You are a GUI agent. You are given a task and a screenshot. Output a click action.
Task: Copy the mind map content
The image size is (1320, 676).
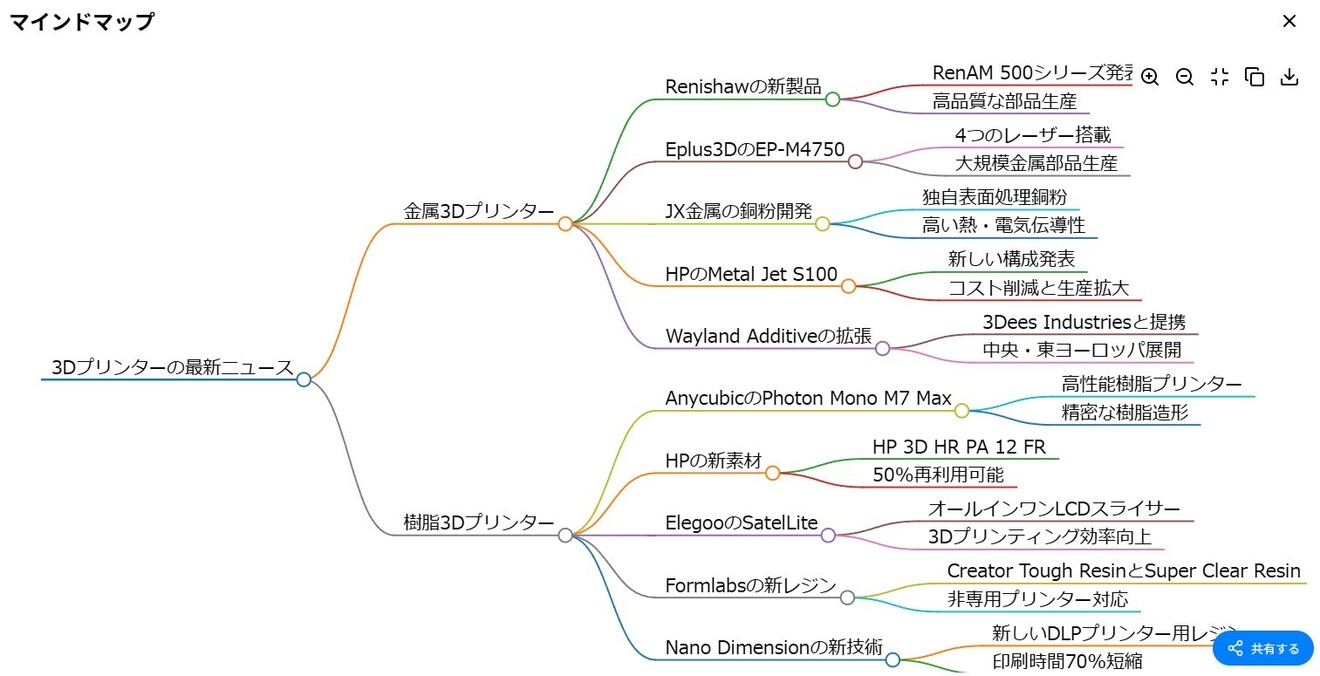(x=1254, y=77)
